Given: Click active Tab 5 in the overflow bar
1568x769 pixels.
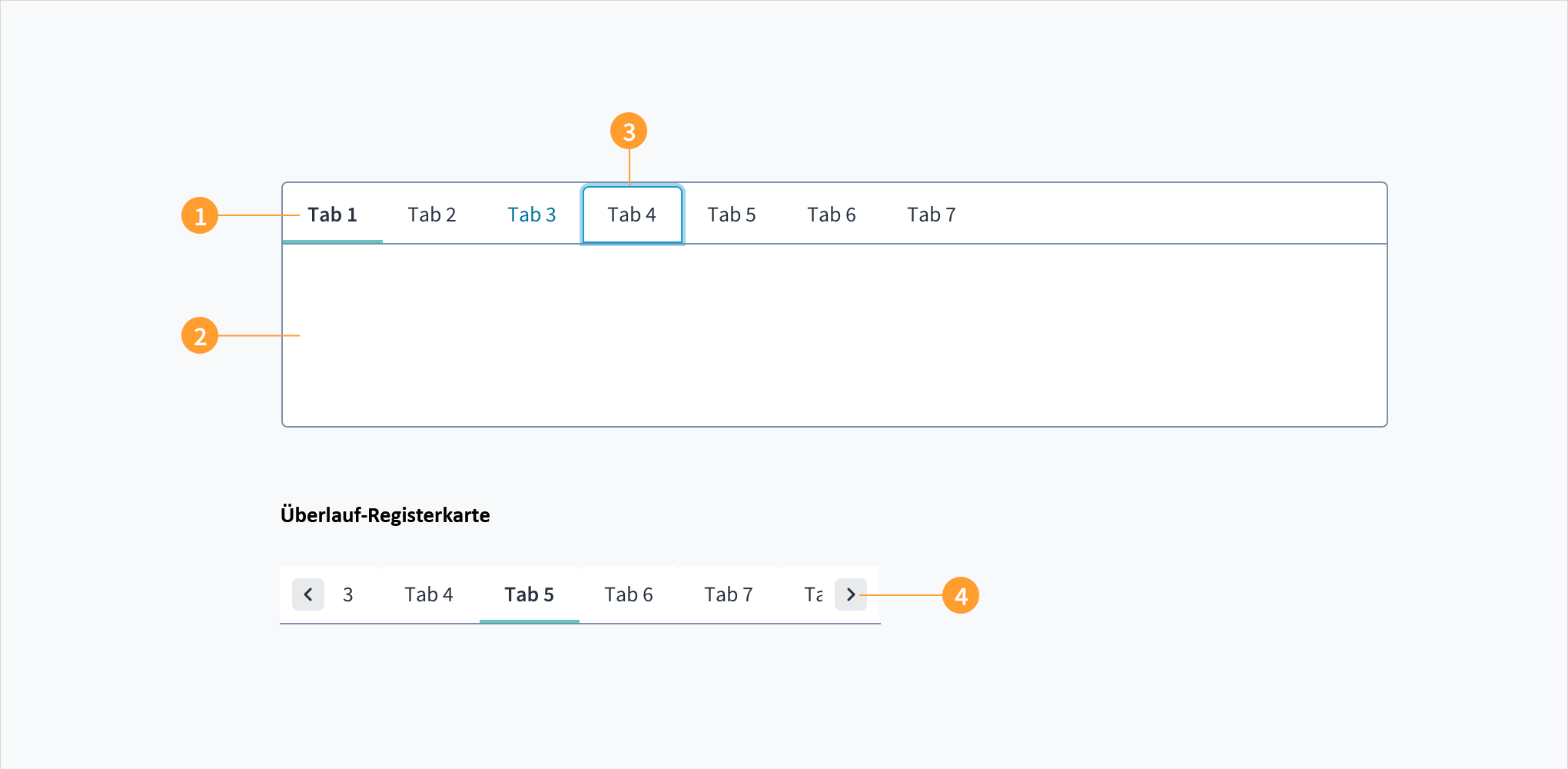Looking at the screenshot, I should (529, 594).
